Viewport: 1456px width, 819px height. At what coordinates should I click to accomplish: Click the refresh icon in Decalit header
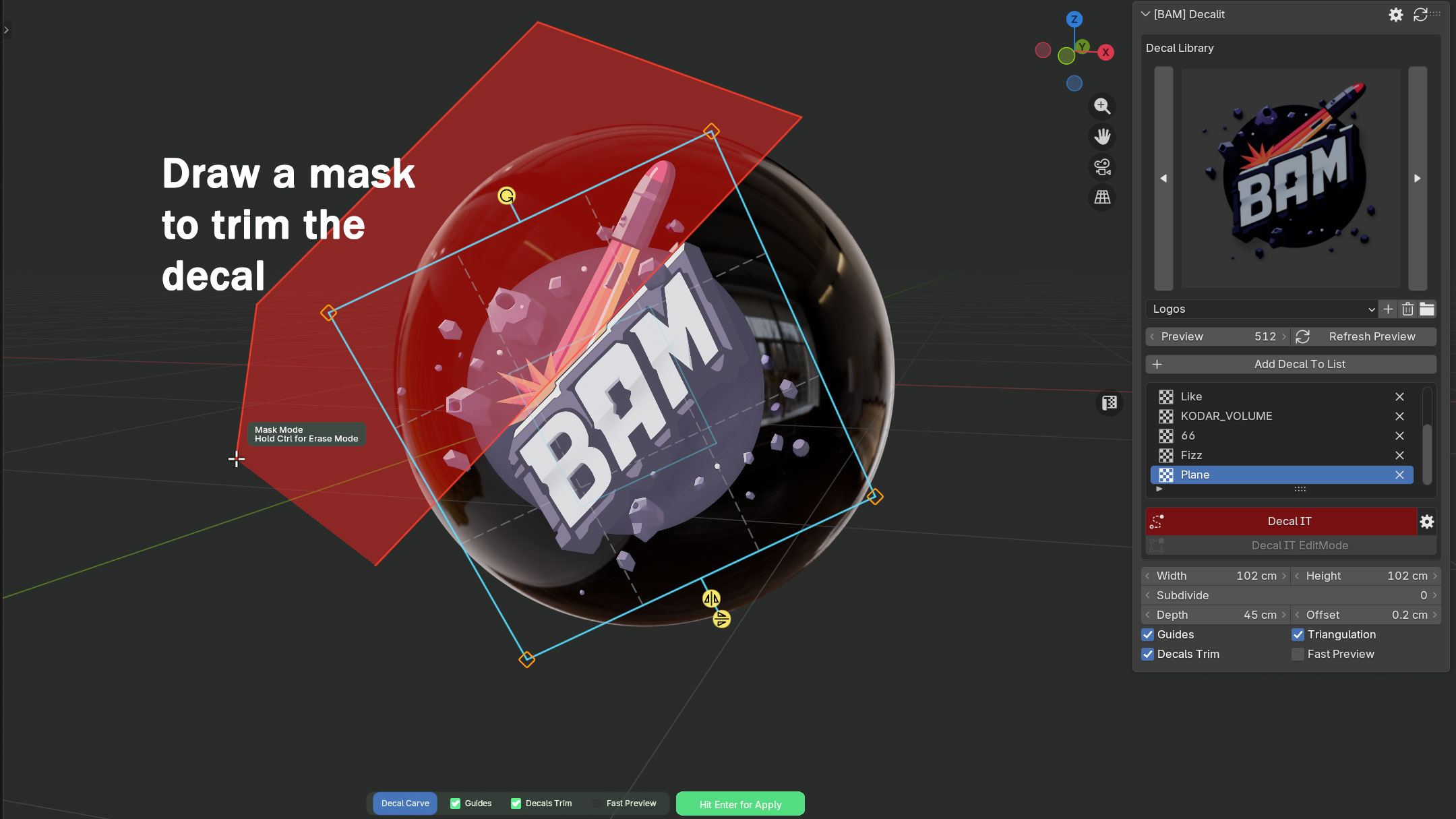click(x=1420, y=15)
